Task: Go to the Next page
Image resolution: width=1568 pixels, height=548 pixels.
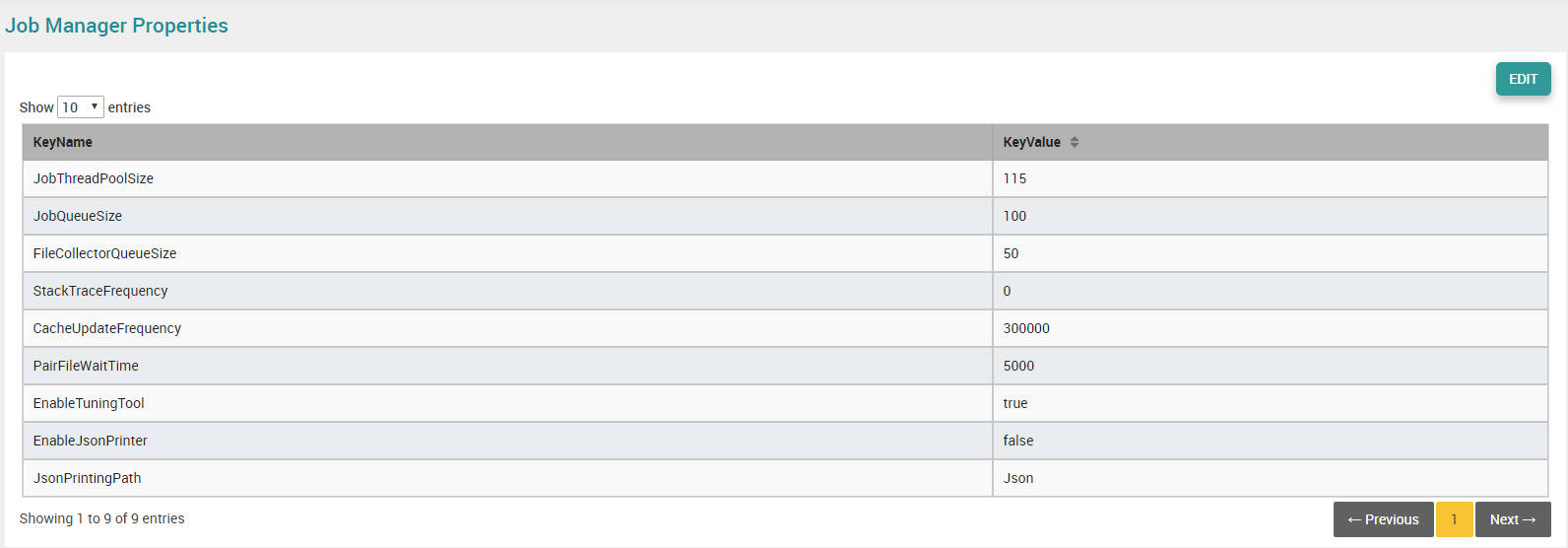Action: pos(1512,519)
